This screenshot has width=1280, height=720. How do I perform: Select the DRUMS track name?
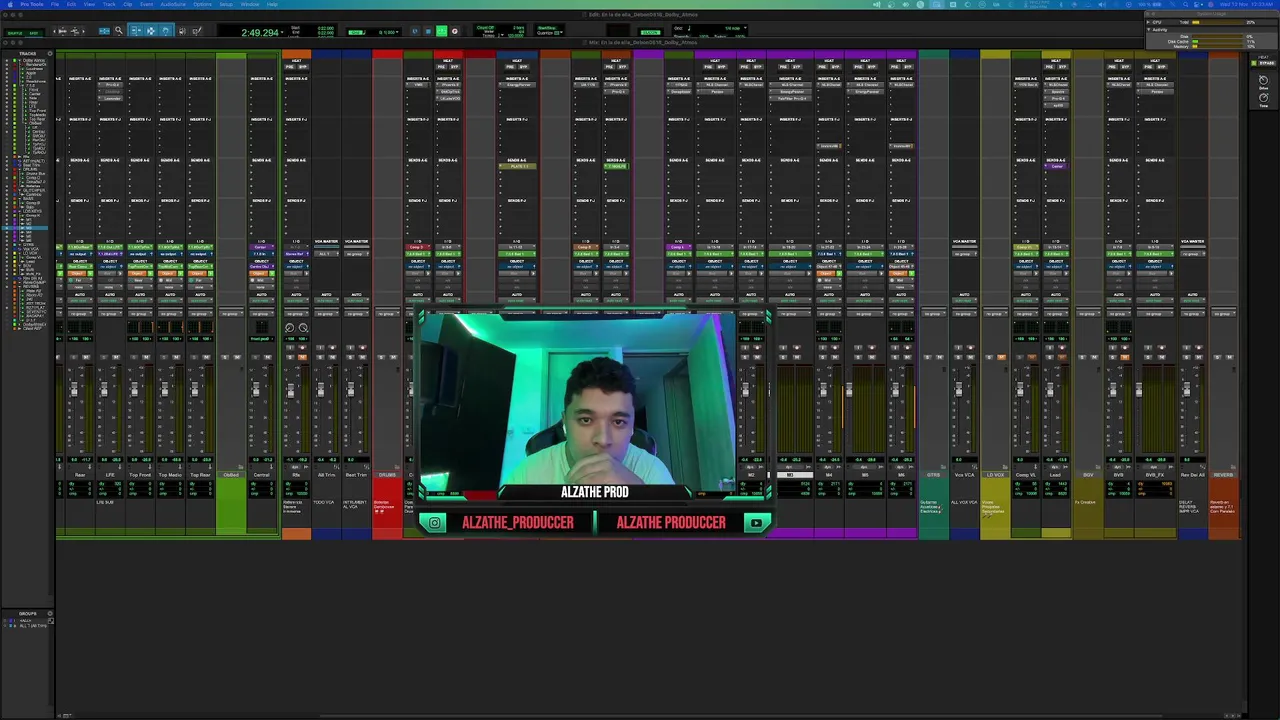tap(387, 475)
